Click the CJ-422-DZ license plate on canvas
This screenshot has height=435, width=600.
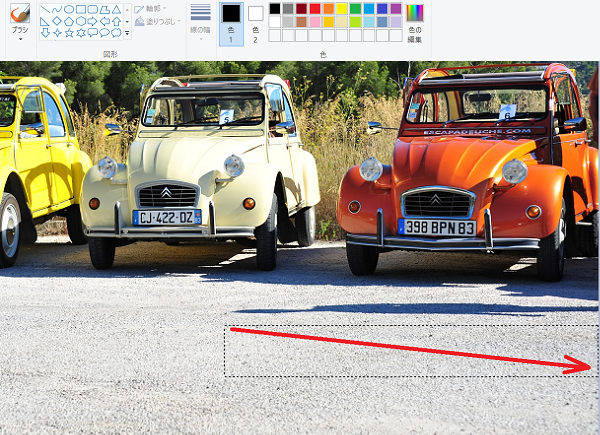(x=167, y=217)
